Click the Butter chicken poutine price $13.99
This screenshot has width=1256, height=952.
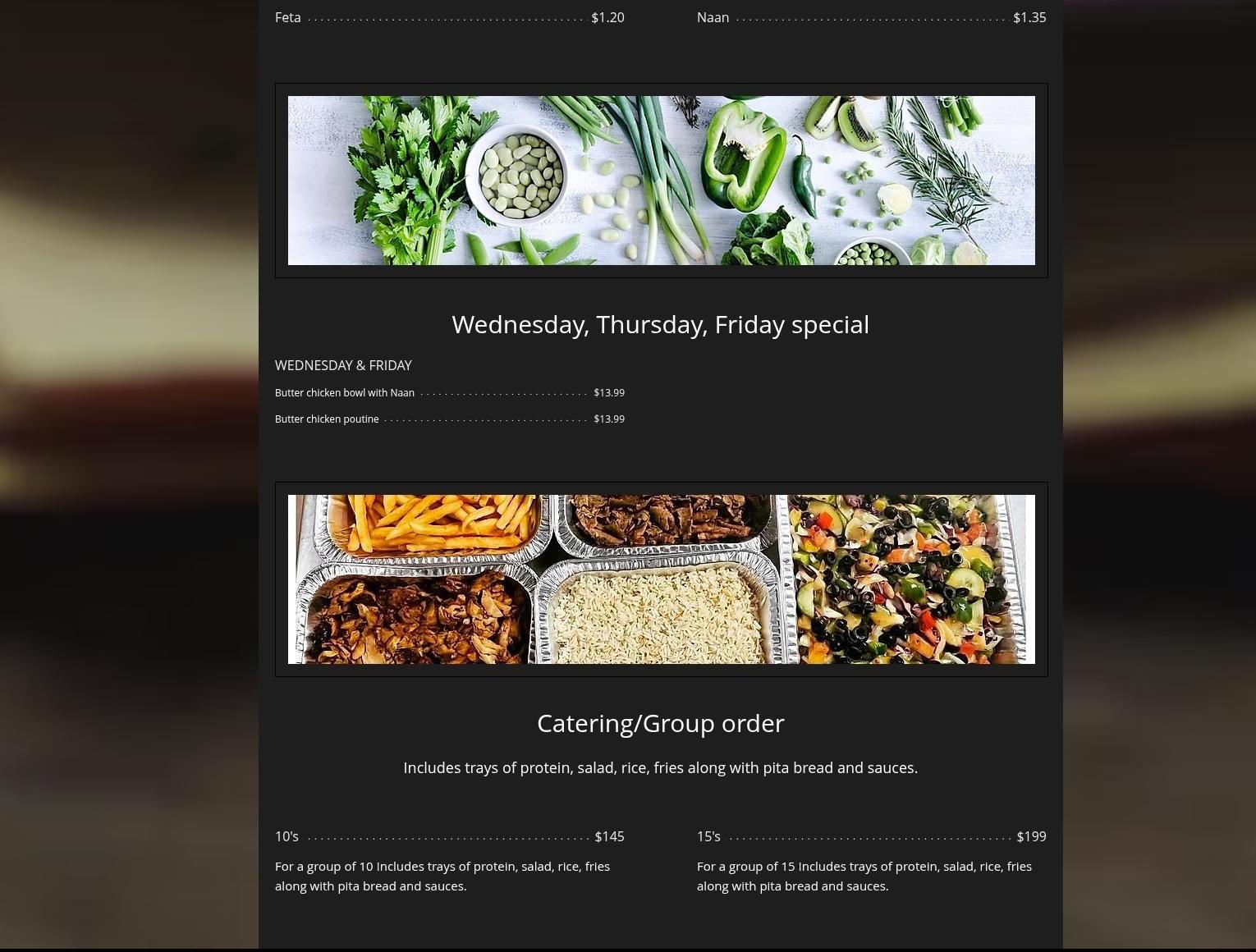[x=609, y=419]
